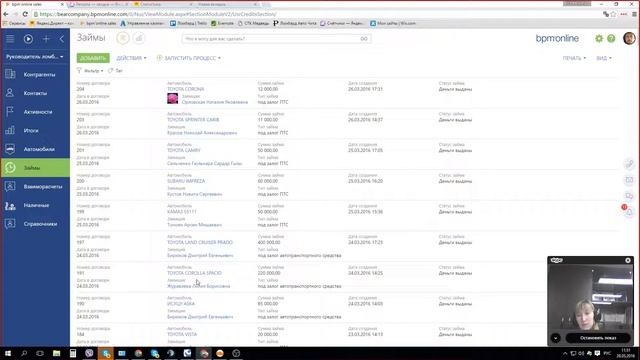
Task: Select the Займы section
Action: [x=35, y=168]
